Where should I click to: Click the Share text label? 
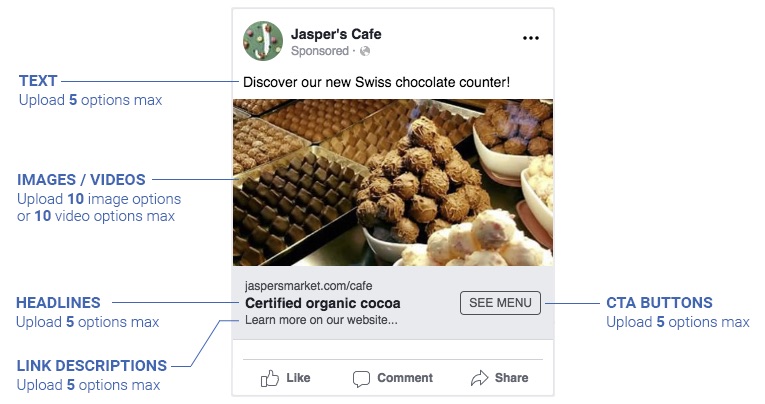coord(511,378)
